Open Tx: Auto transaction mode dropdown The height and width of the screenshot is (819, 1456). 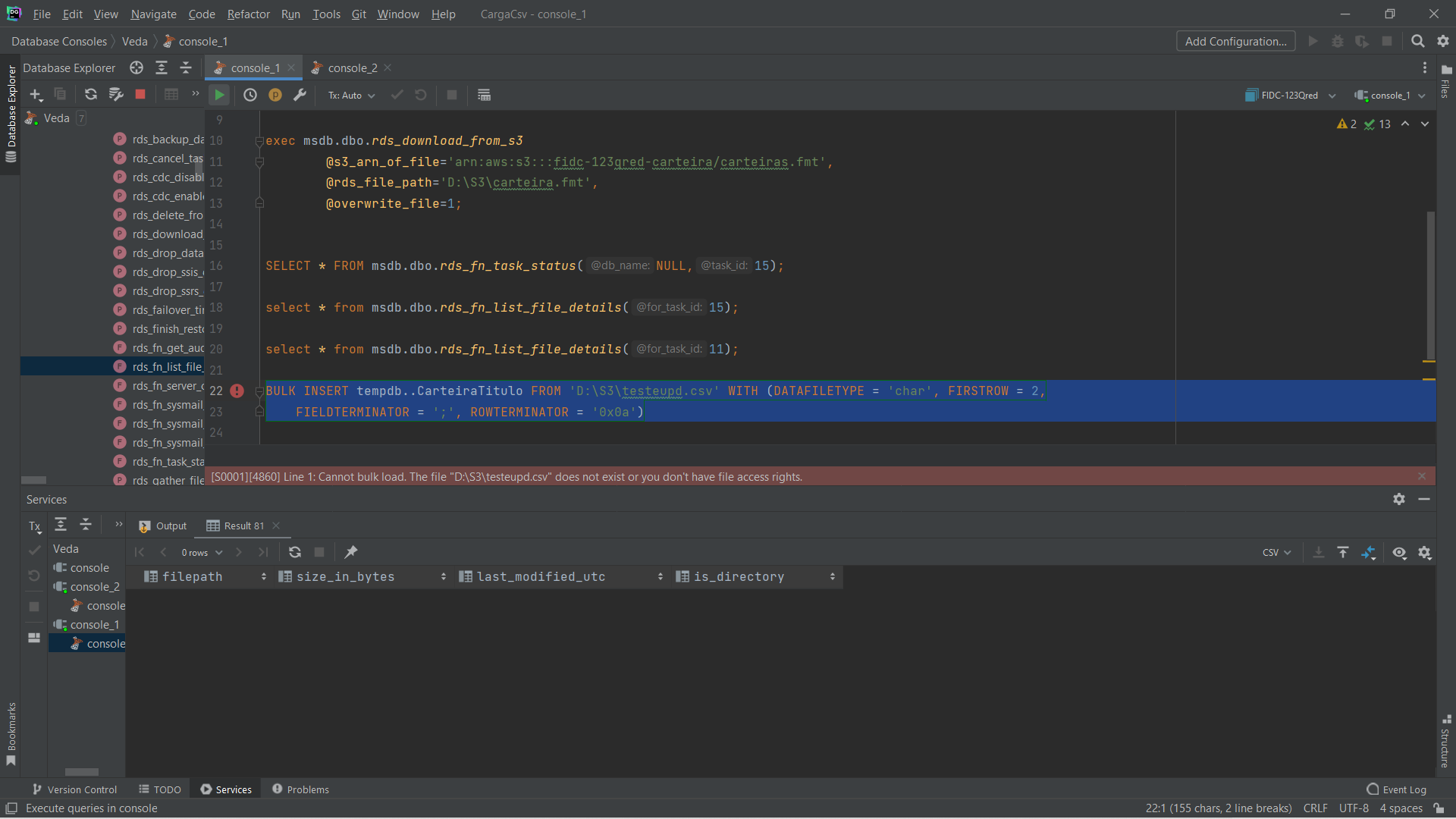click(x=351, y=96)
